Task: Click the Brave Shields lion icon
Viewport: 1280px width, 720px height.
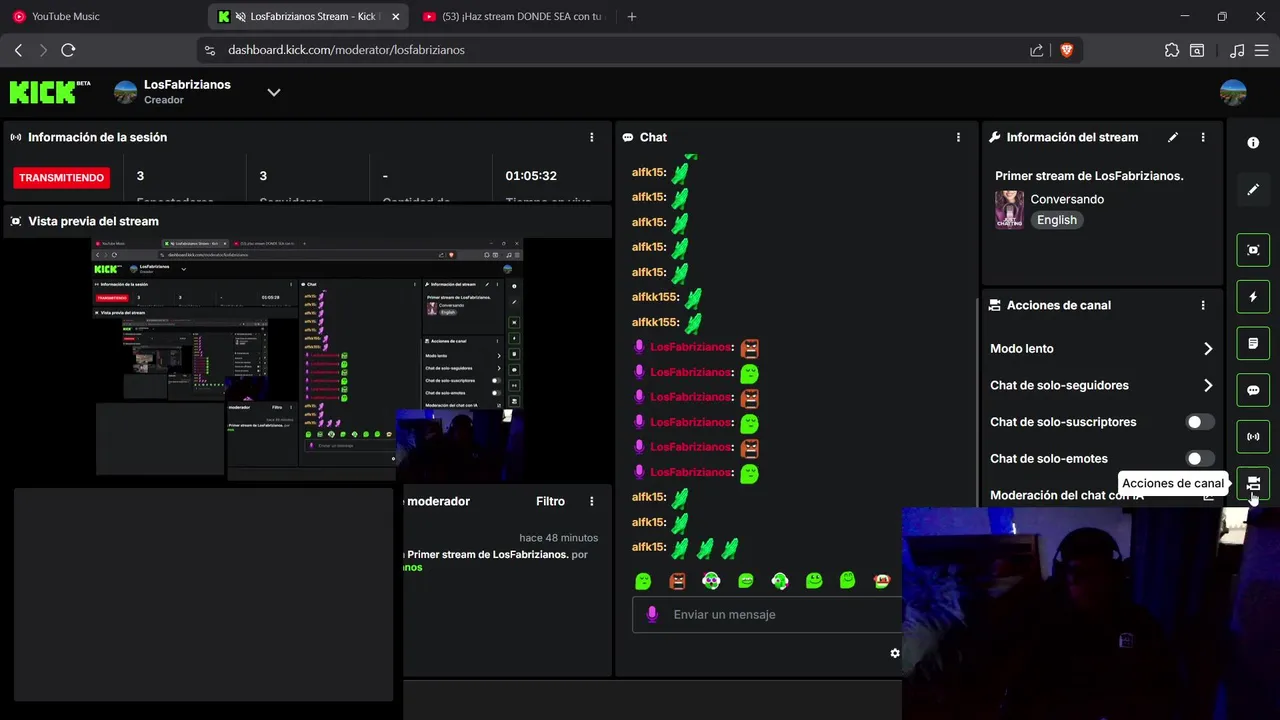Action: [1066, 50]
